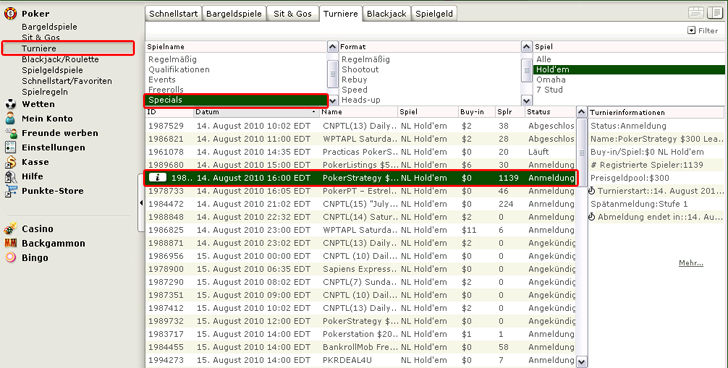
Task: Open Turniere in the sidebar
Action: pos(39,48)
